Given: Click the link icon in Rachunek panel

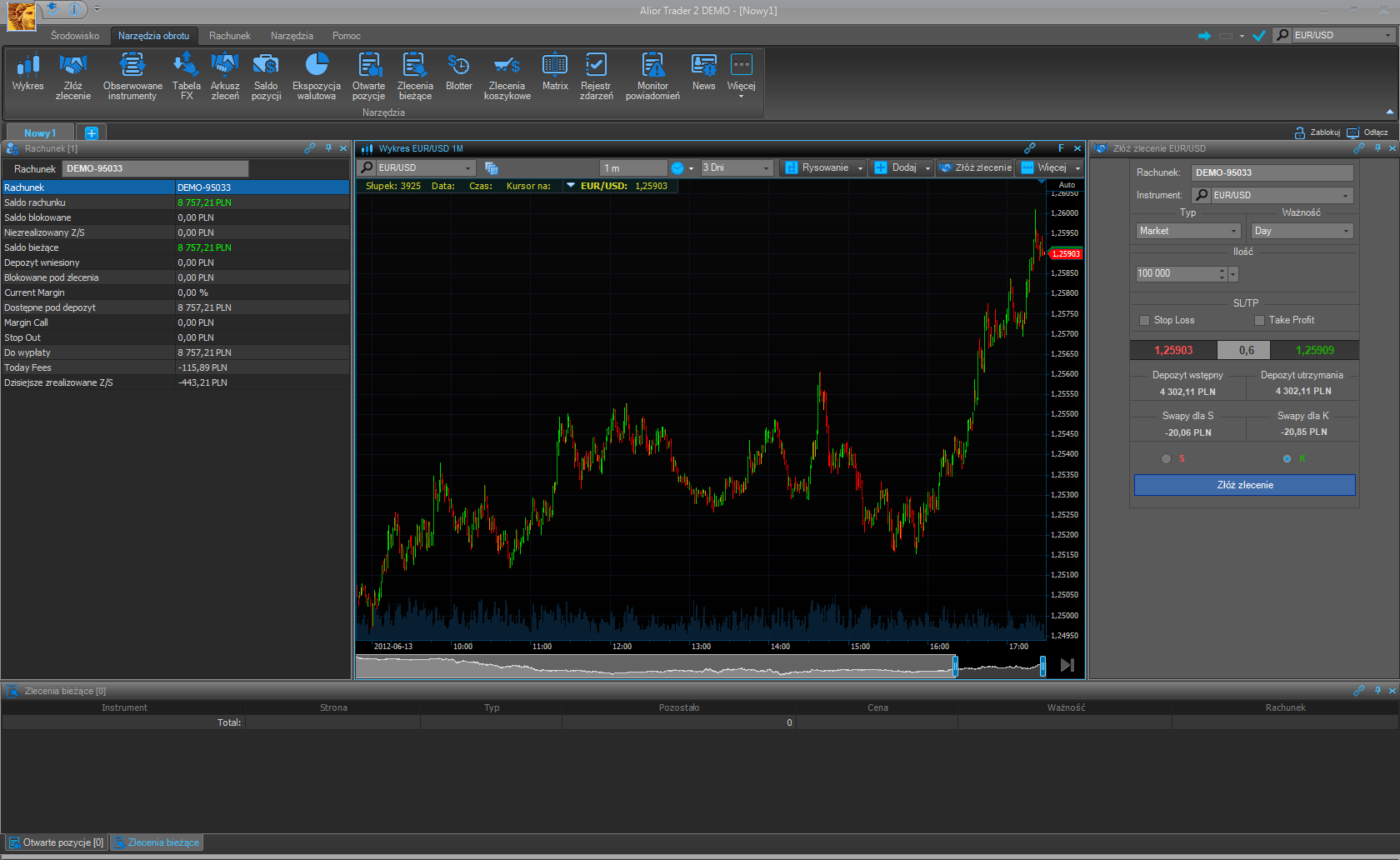Looking at the screenshot, I should pyautogui.click(x=310, y=148).
